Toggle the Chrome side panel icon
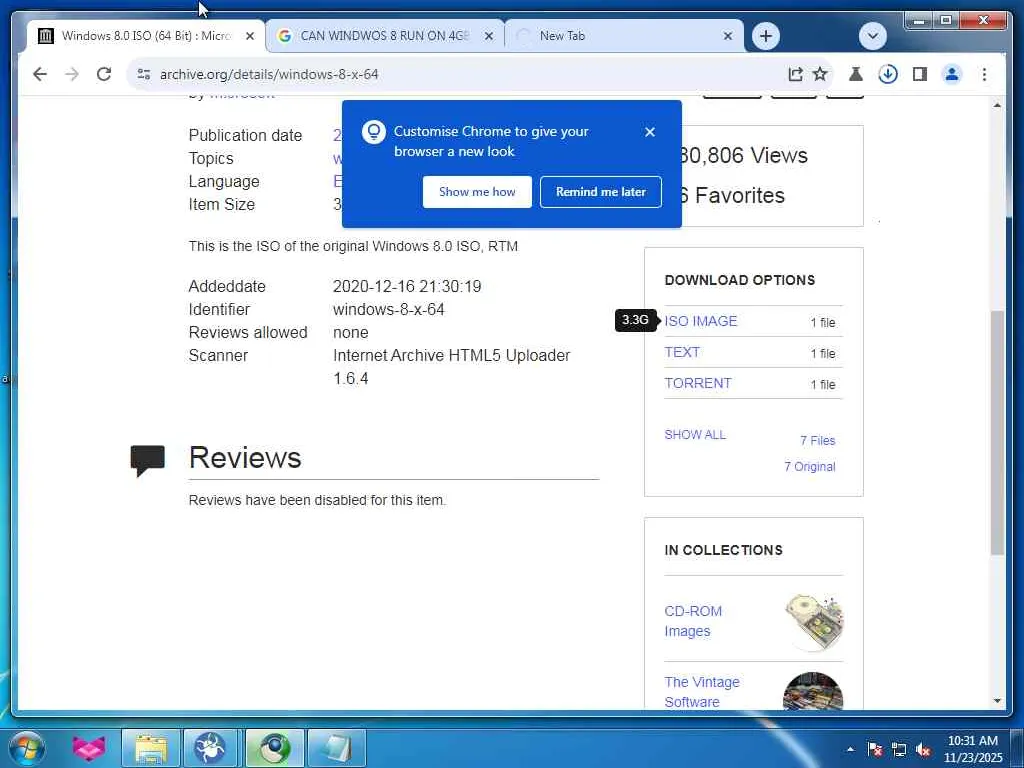The image size is (1024, 768). click(x=920, y=74)
